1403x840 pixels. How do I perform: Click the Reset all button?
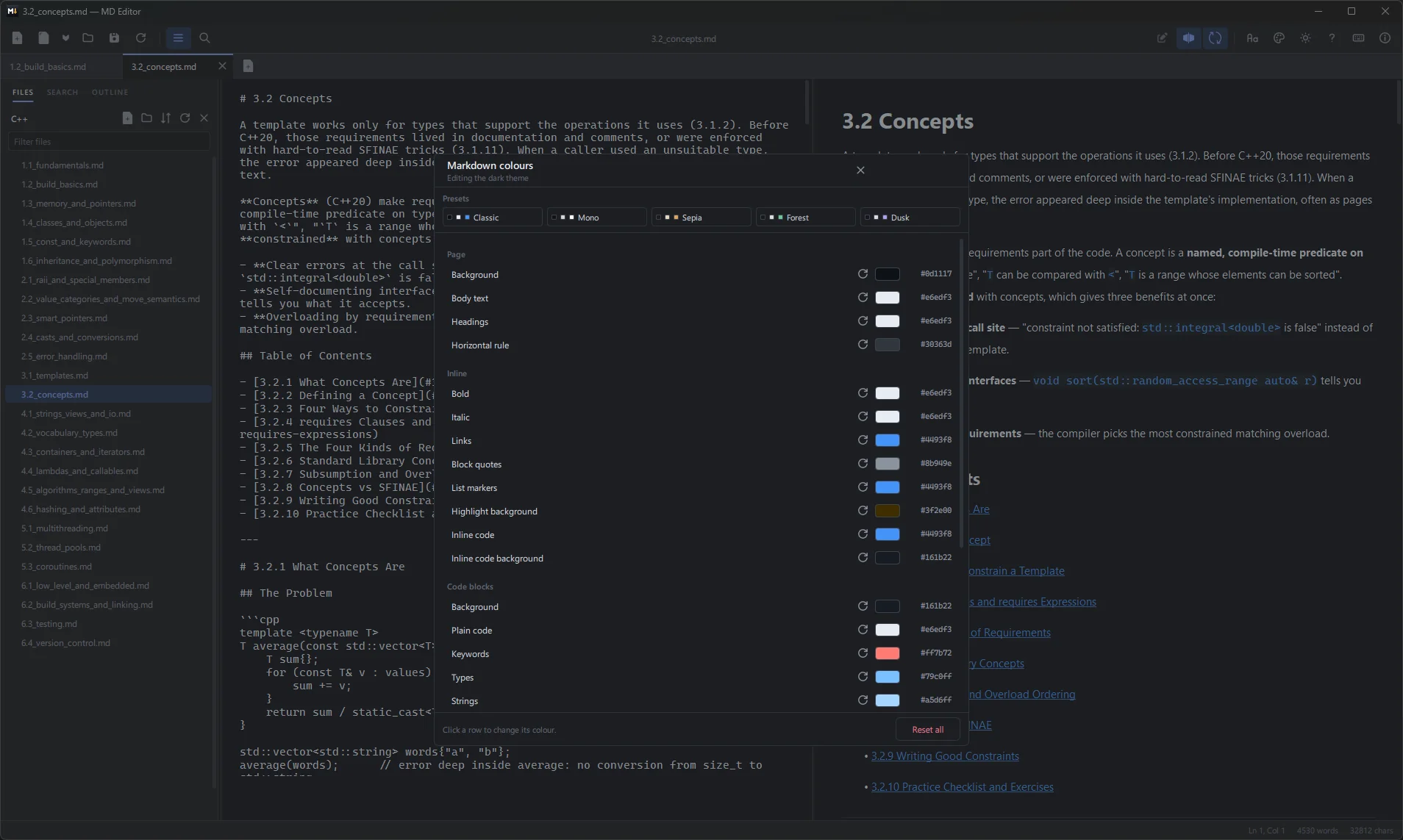pos(928,730)
